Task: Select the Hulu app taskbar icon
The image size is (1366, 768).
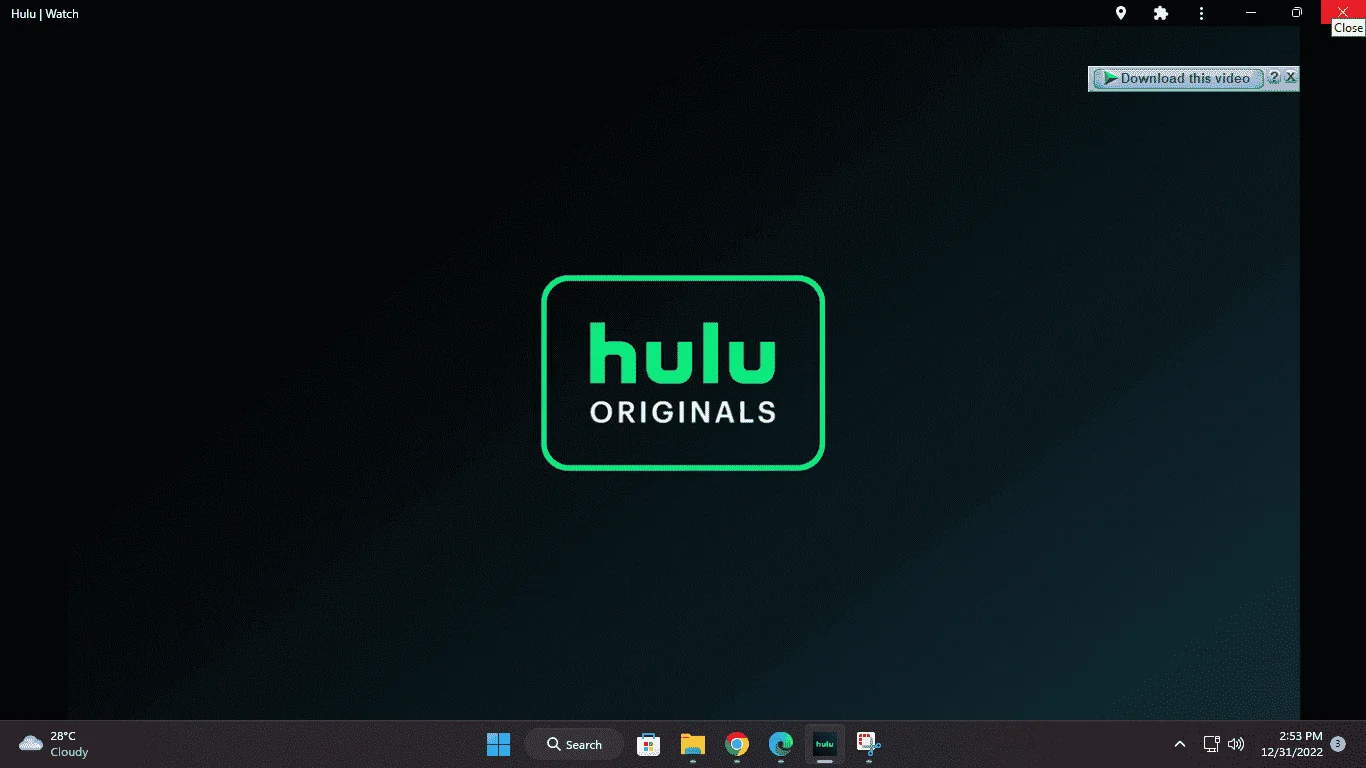Action: [x=825, y=744]
